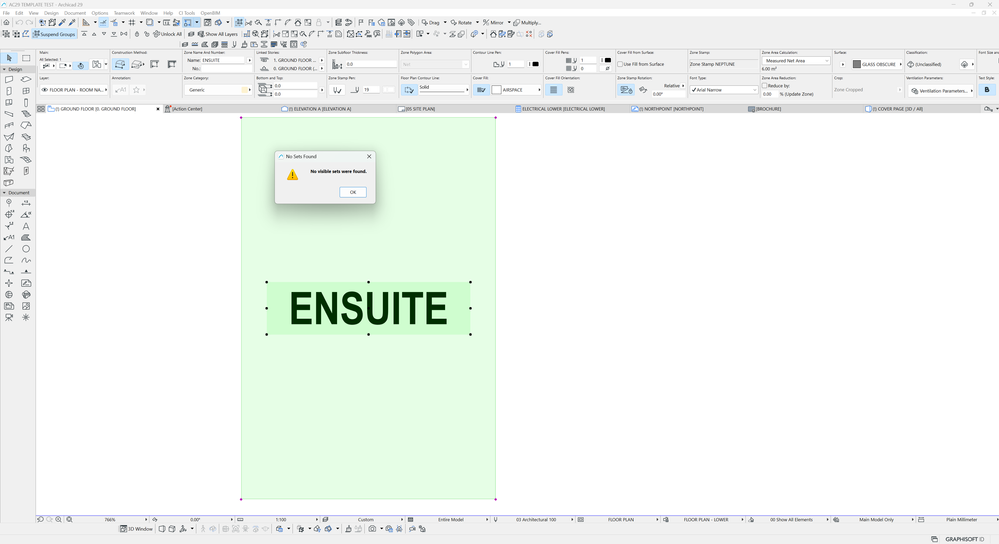Image resolution: width=999 pixels, height=544 pixels.
Task: Close the No Sets Found dialog
Action: (x=369, y=156)
